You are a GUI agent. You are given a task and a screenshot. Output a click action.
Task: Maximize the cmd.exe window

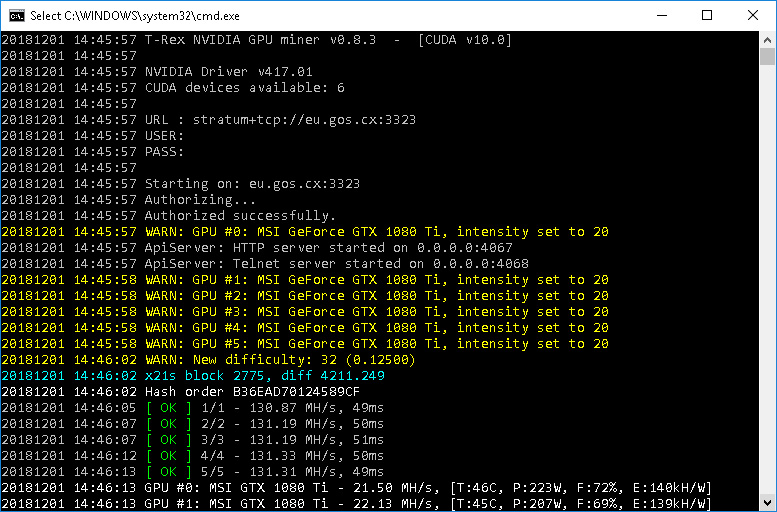click(707, 15)
